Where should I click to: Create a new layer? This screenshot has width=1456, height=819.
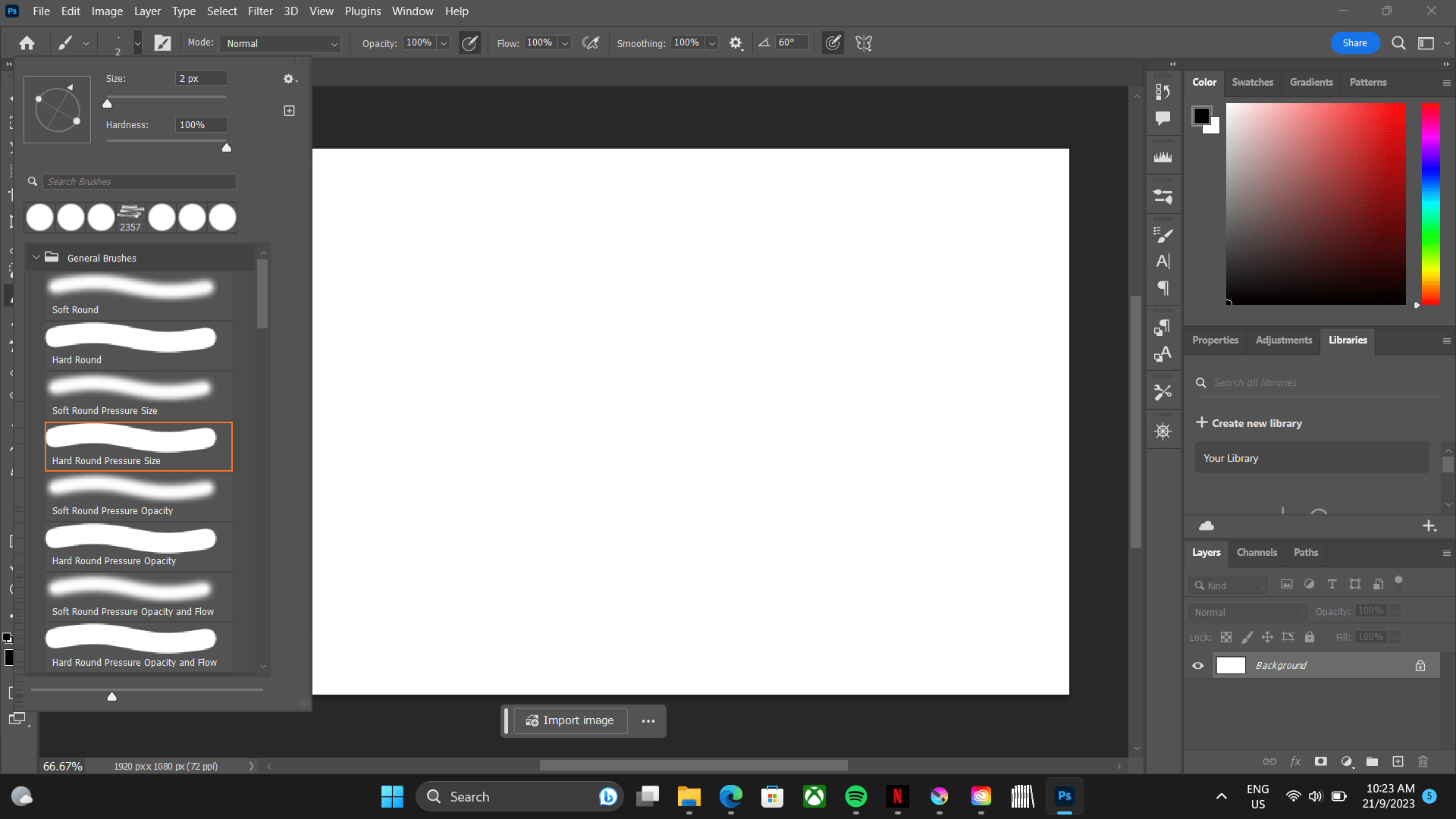pyautogui.click(x=1399, y=761)
